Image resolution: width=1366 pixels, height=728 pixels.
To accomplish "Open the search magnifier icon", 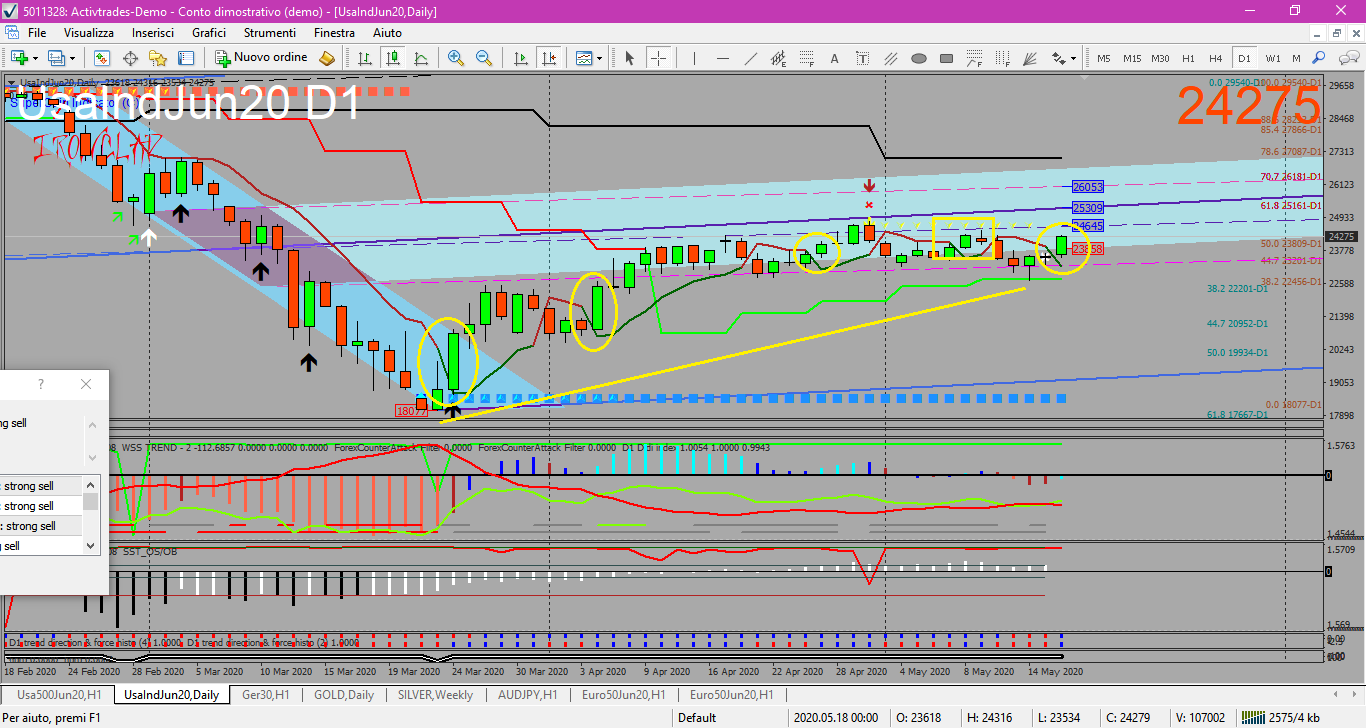I will tap(1318, 58).
